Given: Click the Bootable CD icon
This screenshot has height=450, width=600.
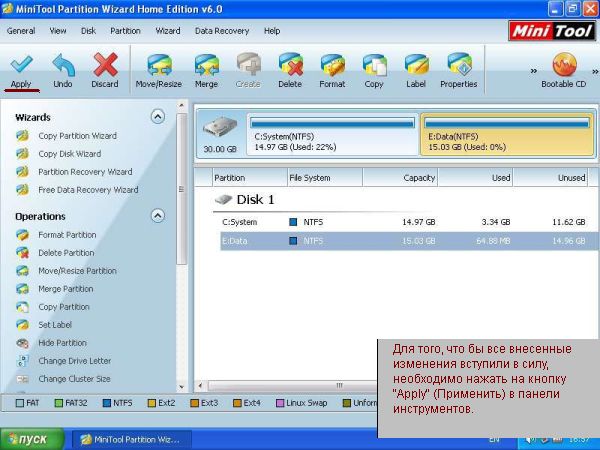Looking at the screenshot, I should pyautogui.click(x=564, y=64).
